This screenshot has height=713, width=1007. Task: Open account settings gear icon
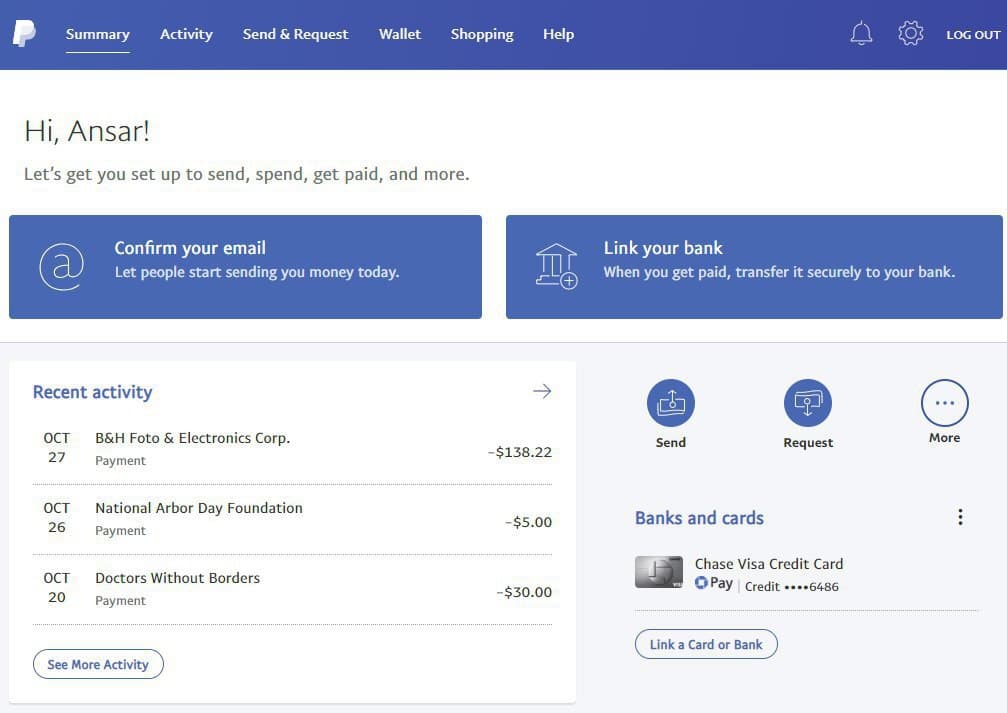point(910,34)
